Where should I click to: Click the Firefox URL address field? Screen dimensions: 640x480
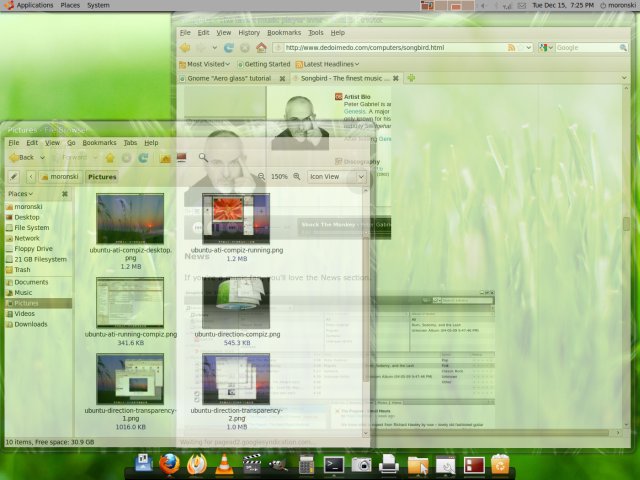[390, 47]
